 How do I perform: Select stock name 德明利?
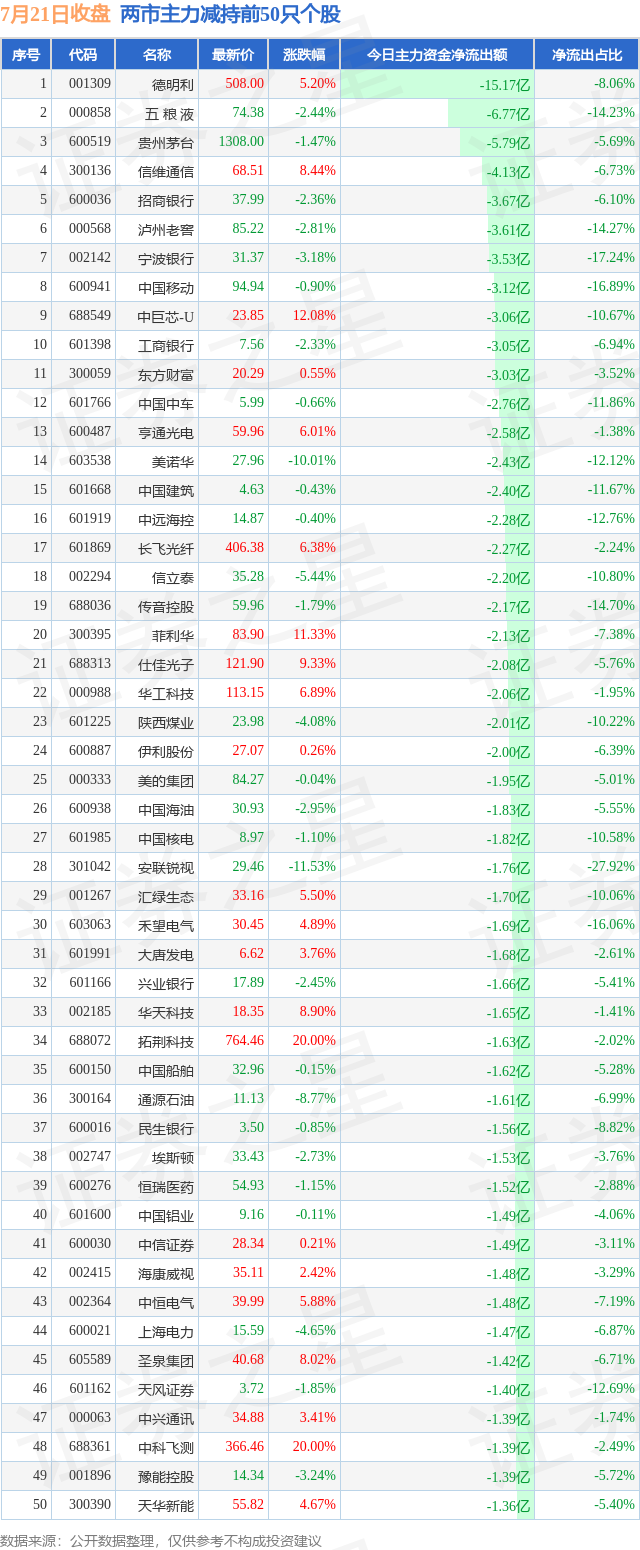173,85
